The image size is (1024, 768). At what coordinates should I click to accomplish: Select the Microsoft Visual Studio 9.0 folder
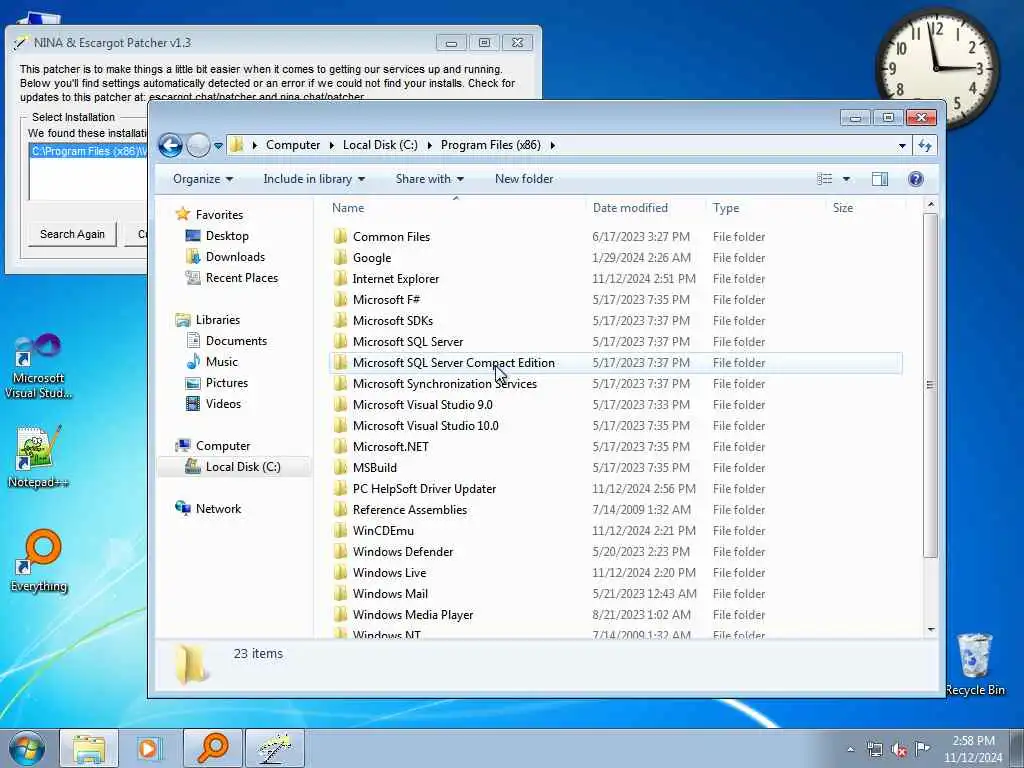coord(423,405)
